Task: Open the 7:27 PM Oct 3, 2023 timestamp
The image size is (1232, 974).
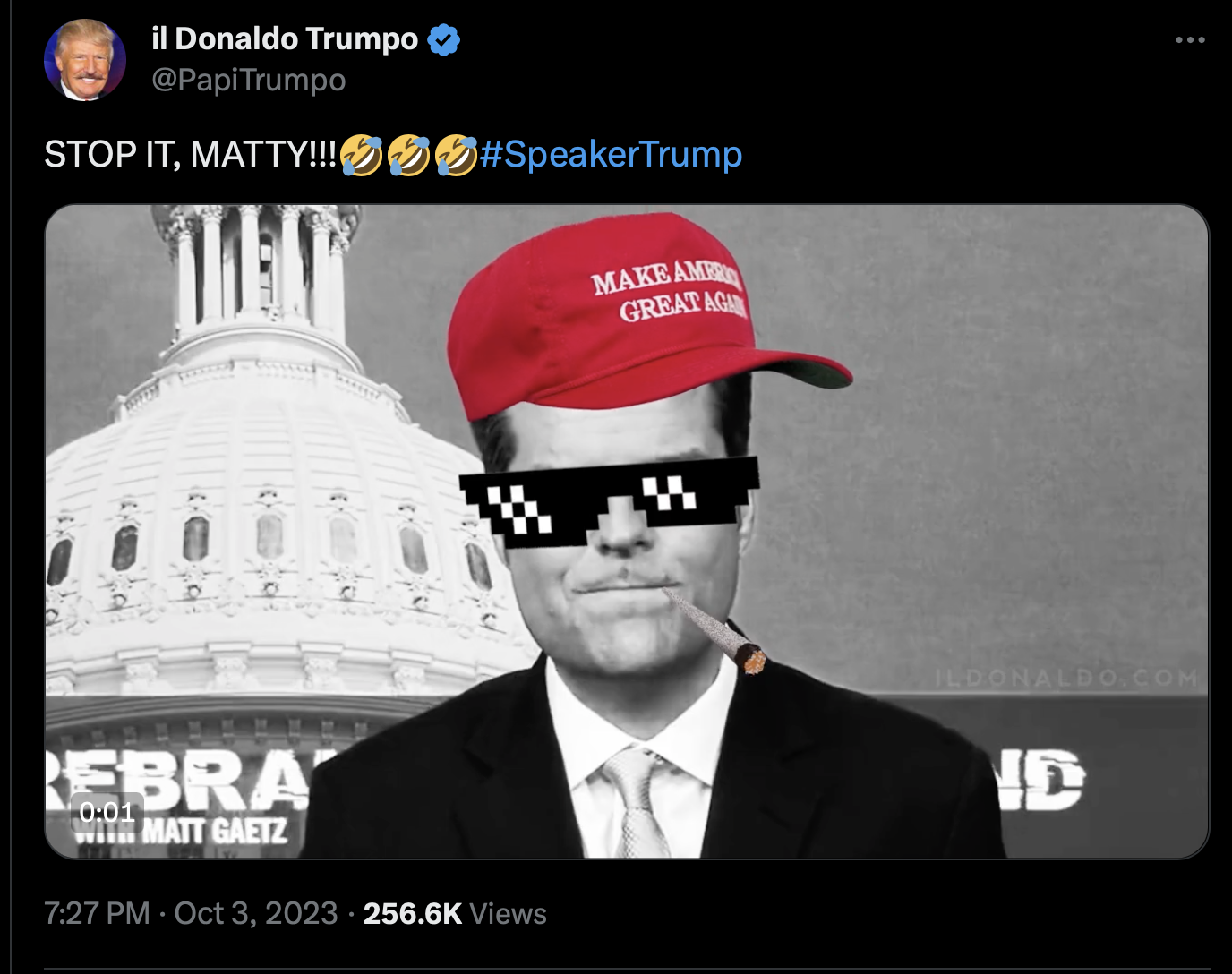Action: [191, 913]
